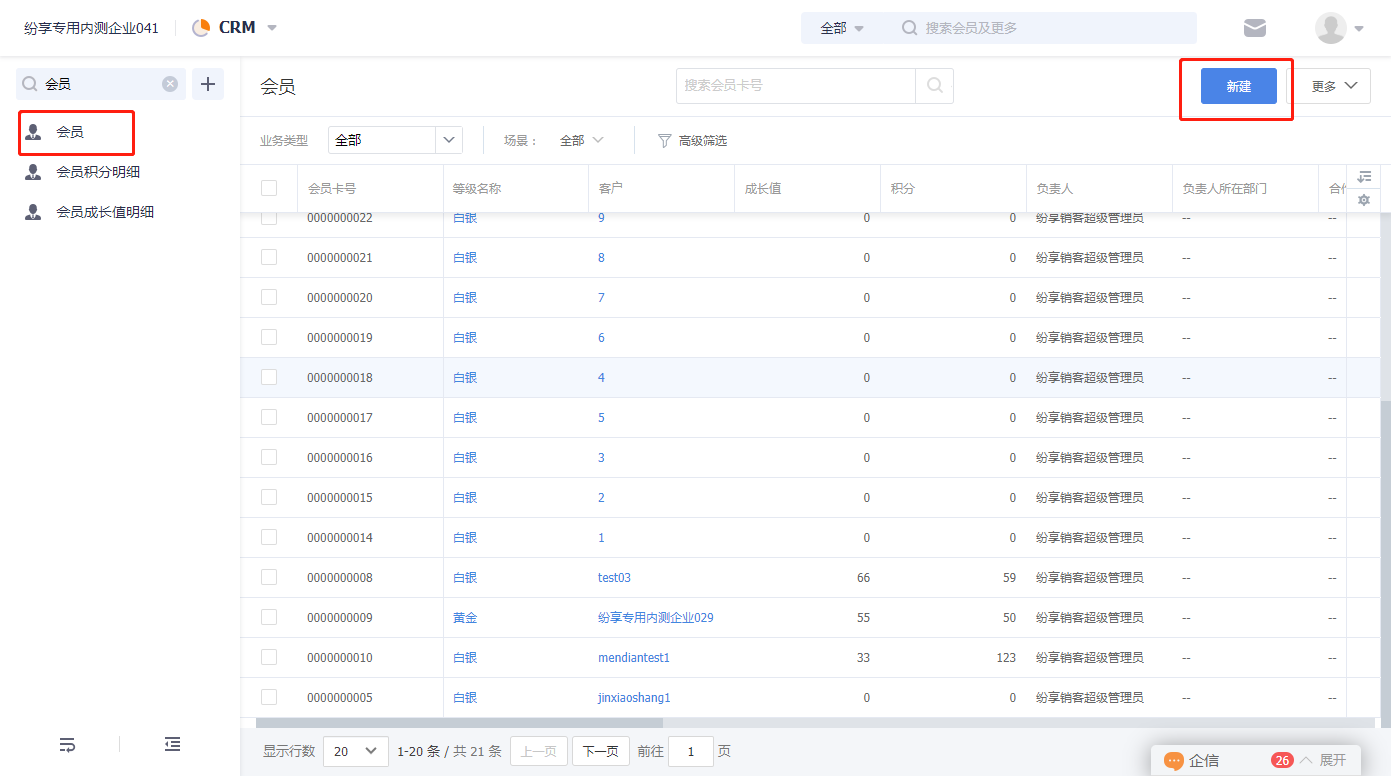Open the mail envelope icon
This screenshot has width=1391, height=776.
point(1255,28)
